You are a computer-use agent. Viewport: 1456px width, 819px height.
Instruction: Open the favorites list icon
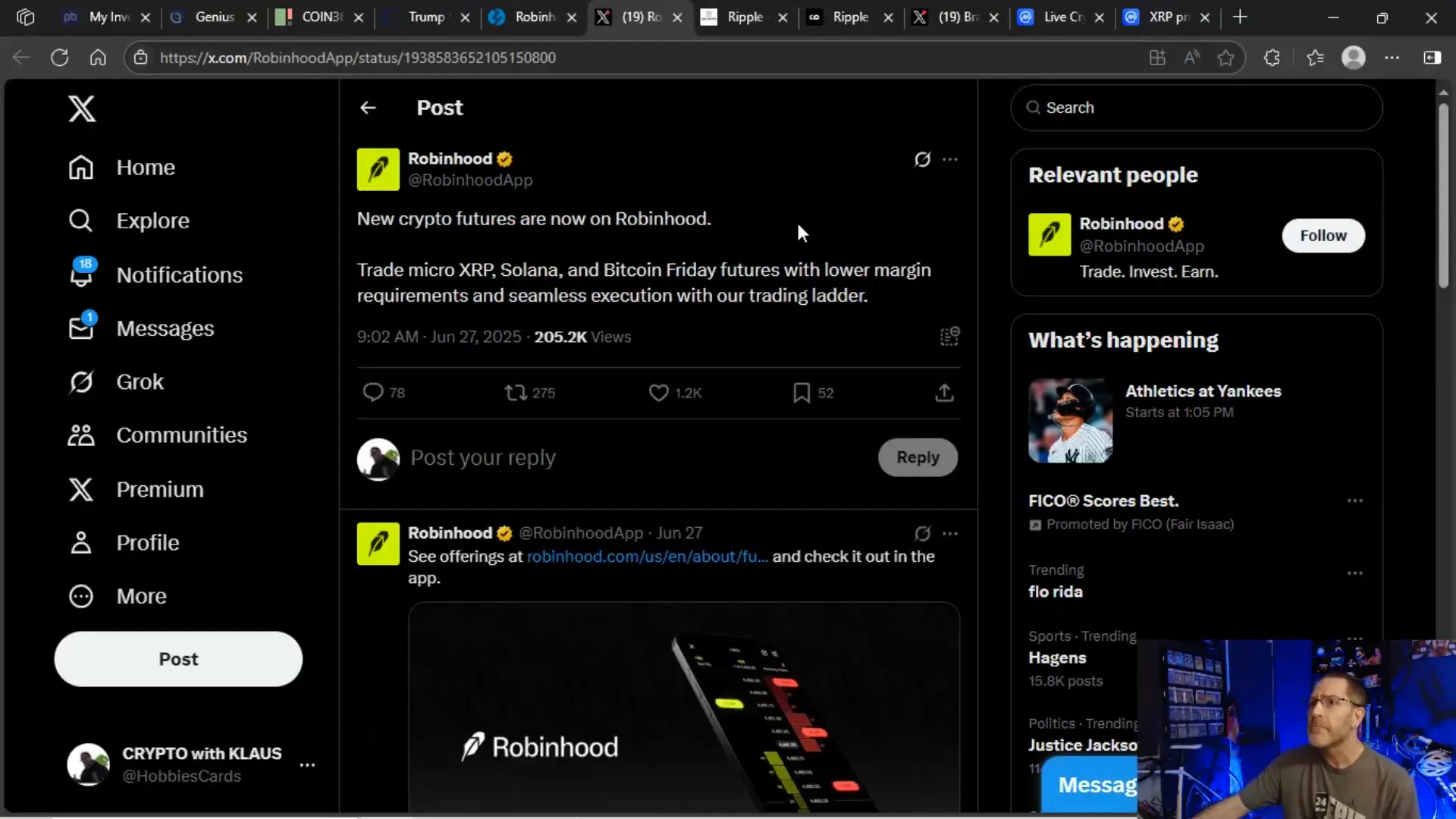1315,58
